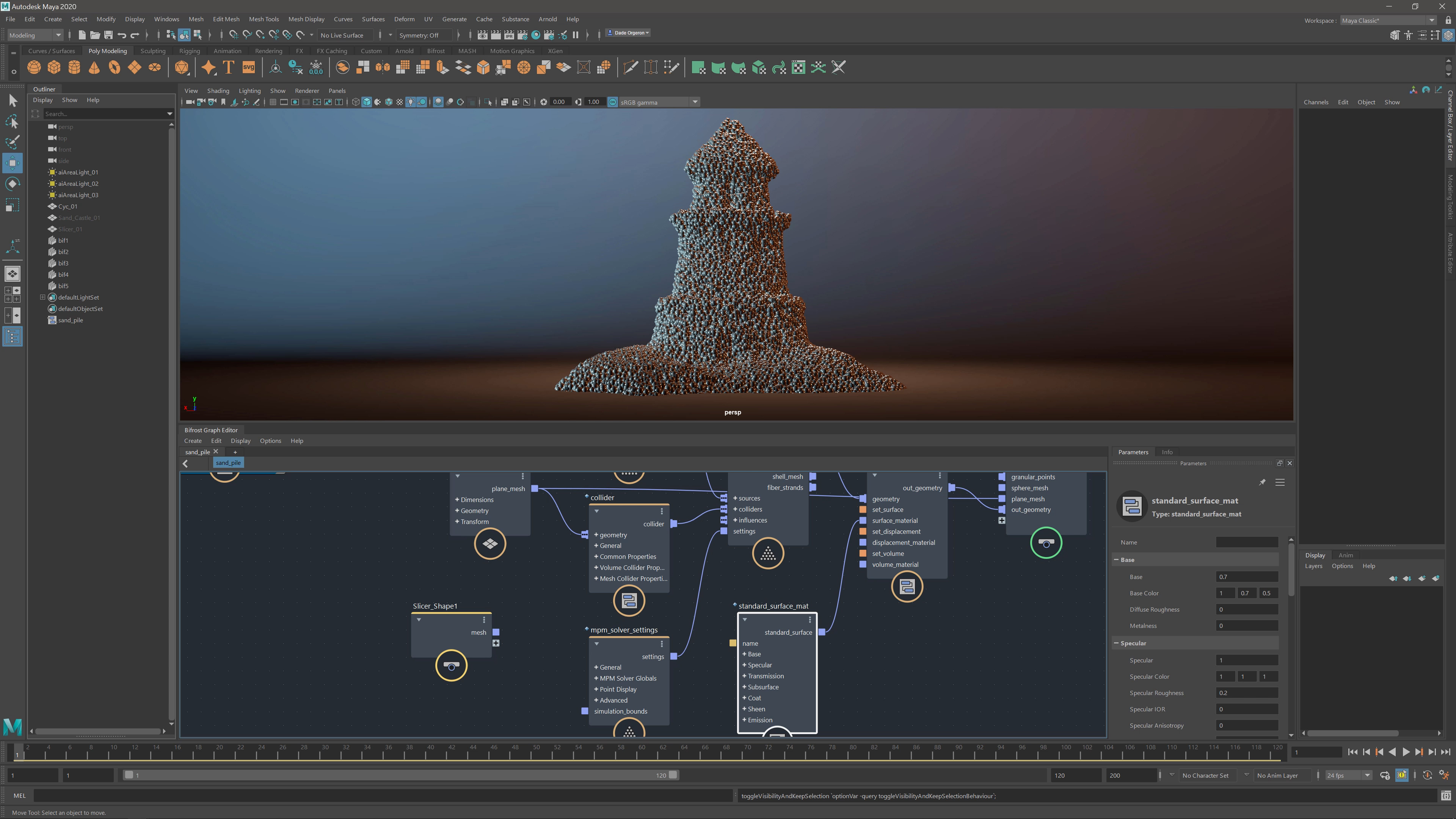
Task: Select the polygon Type tool on the shelf
Action: (228, 67)
